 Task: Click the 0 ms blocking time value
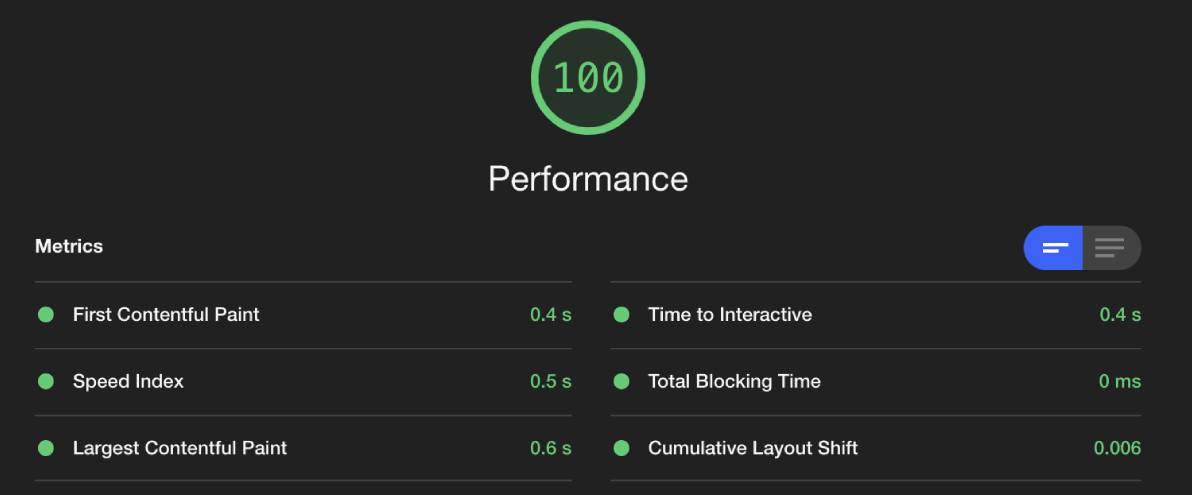(x=1120, y=382)
